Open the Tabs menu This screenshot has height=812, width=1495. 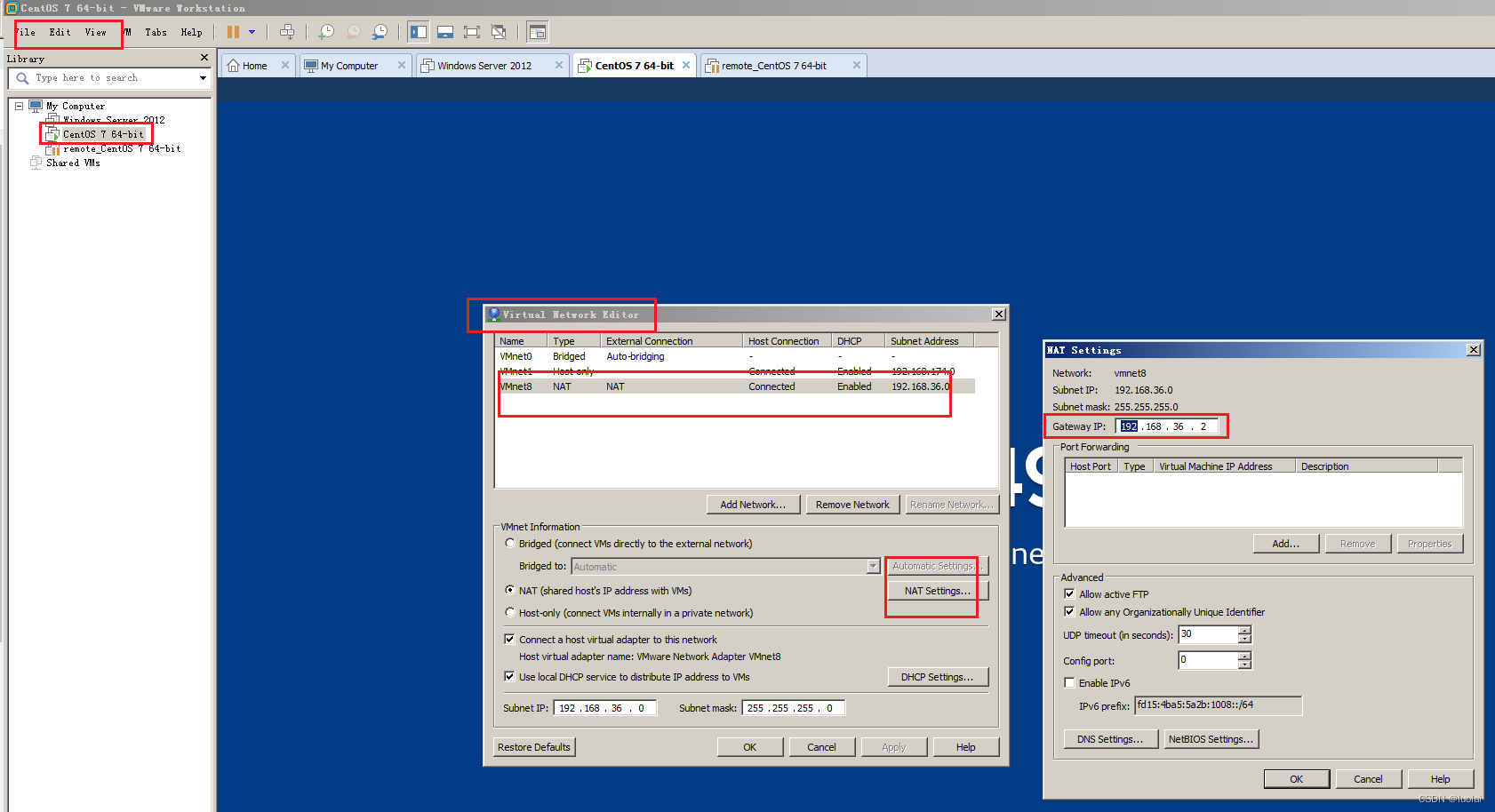pyautogui.click(x=156, y=32)
